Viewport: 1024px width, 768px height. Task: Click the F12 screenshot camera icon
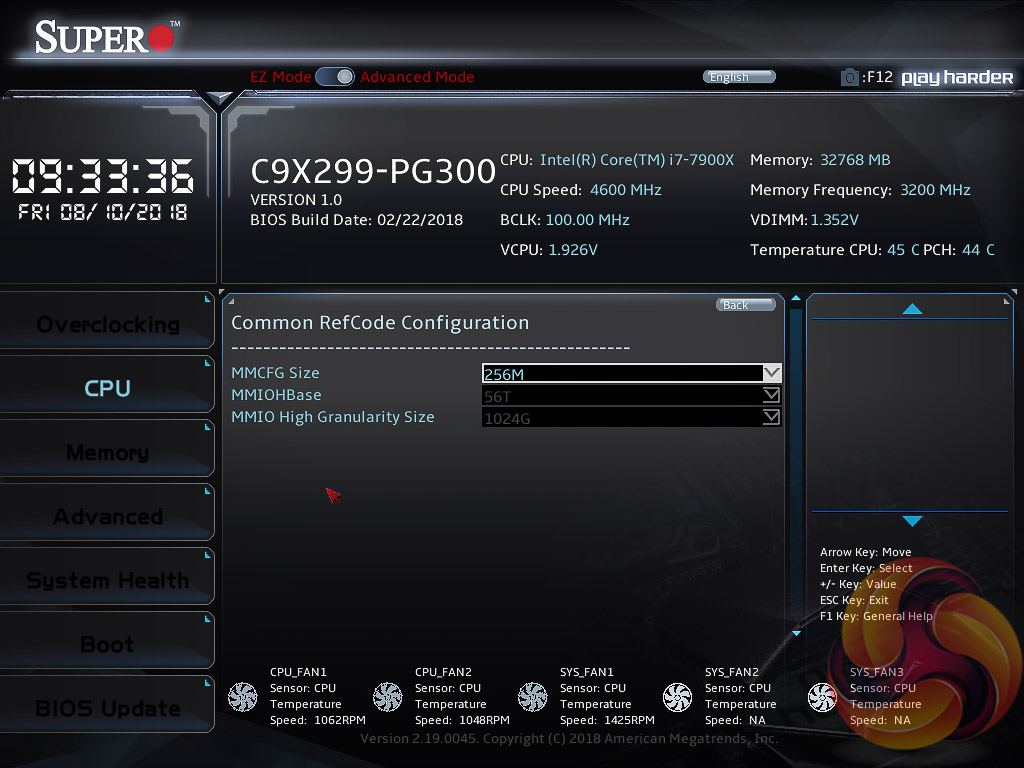(x=849, y=77)
